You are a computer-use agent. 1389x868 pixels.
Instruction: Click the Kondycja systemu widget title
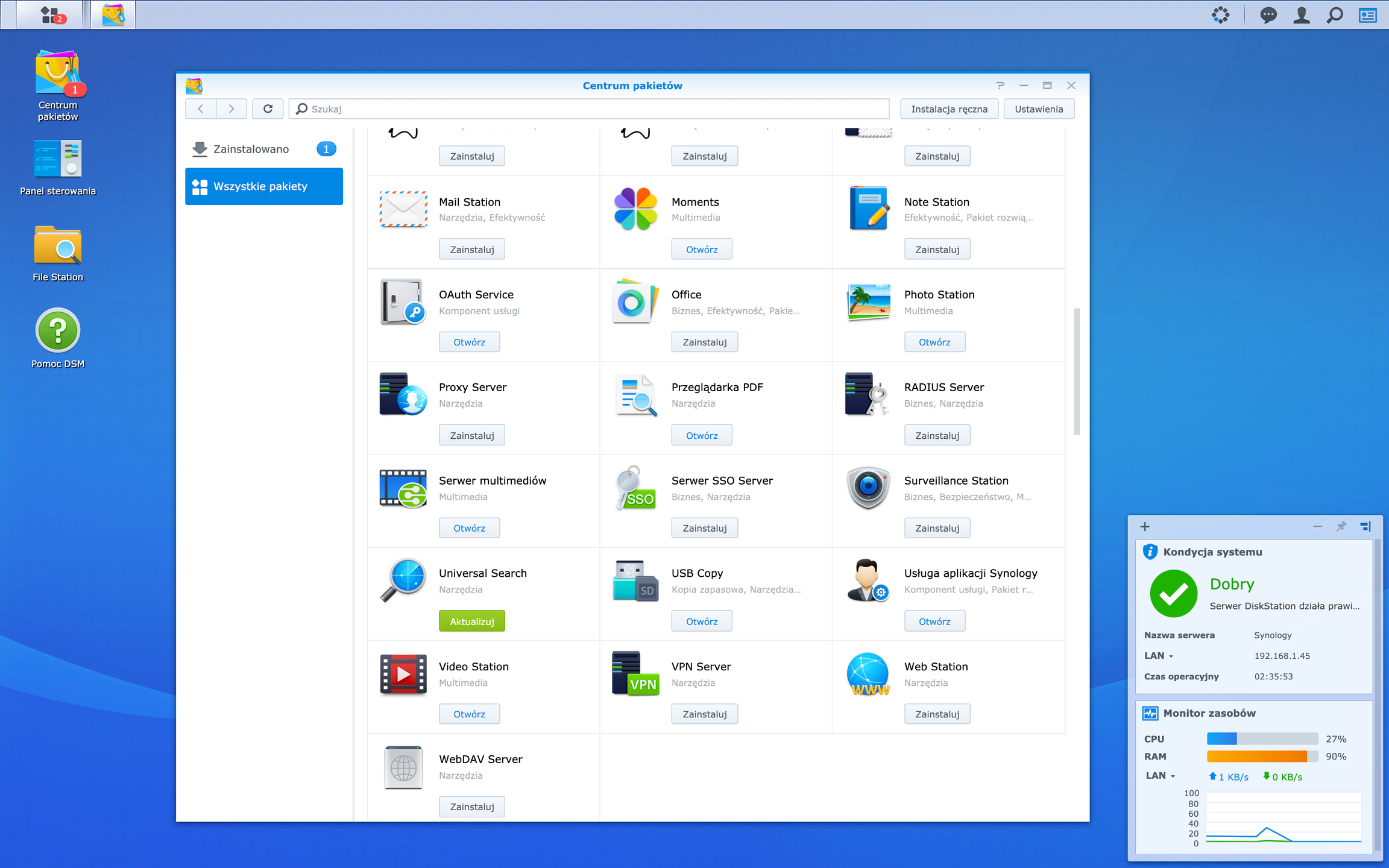coord(1212,552)
